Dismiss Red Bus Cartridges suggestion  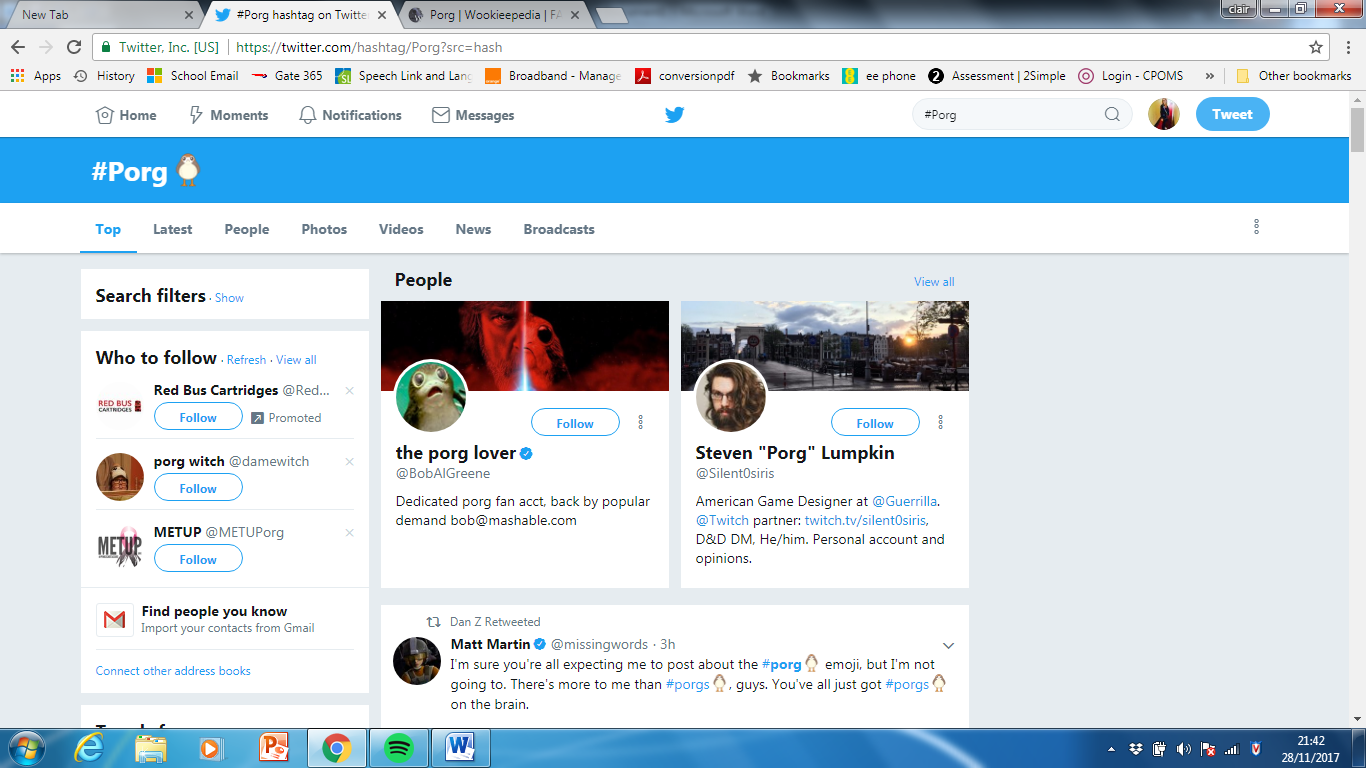(349, 391)
